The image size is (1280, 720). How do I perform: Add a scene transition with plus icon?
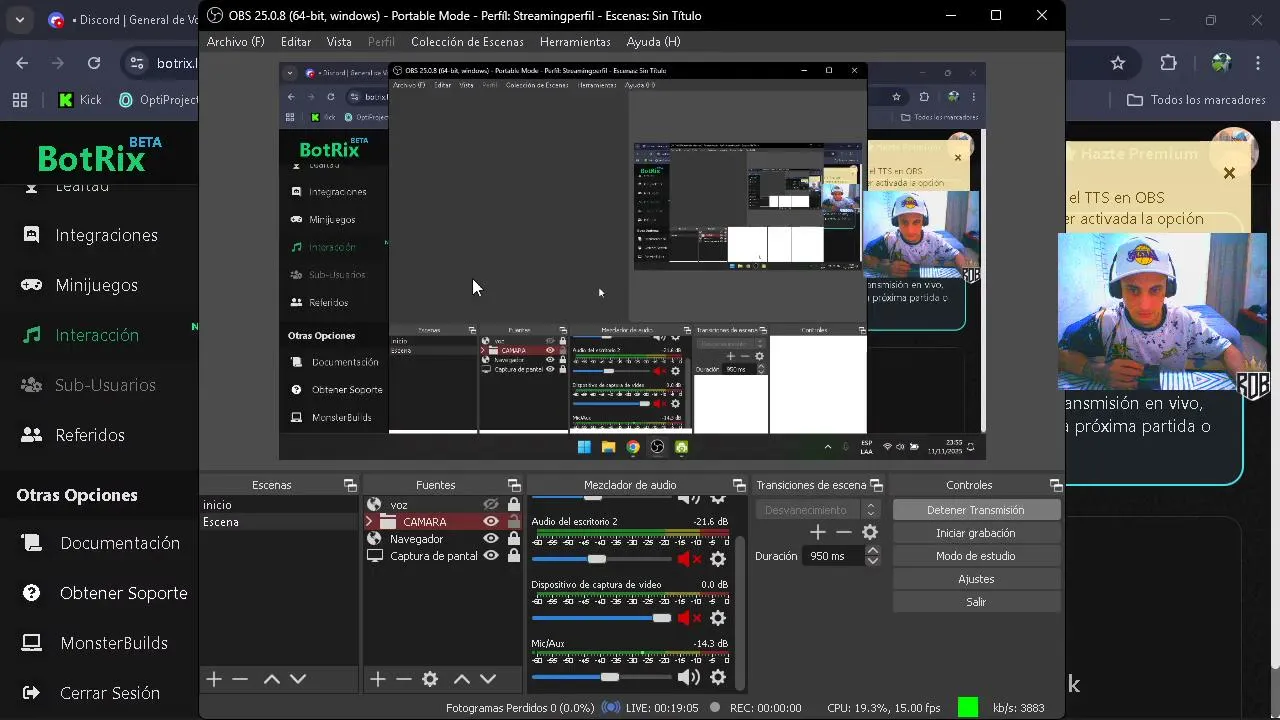[818, 533]
